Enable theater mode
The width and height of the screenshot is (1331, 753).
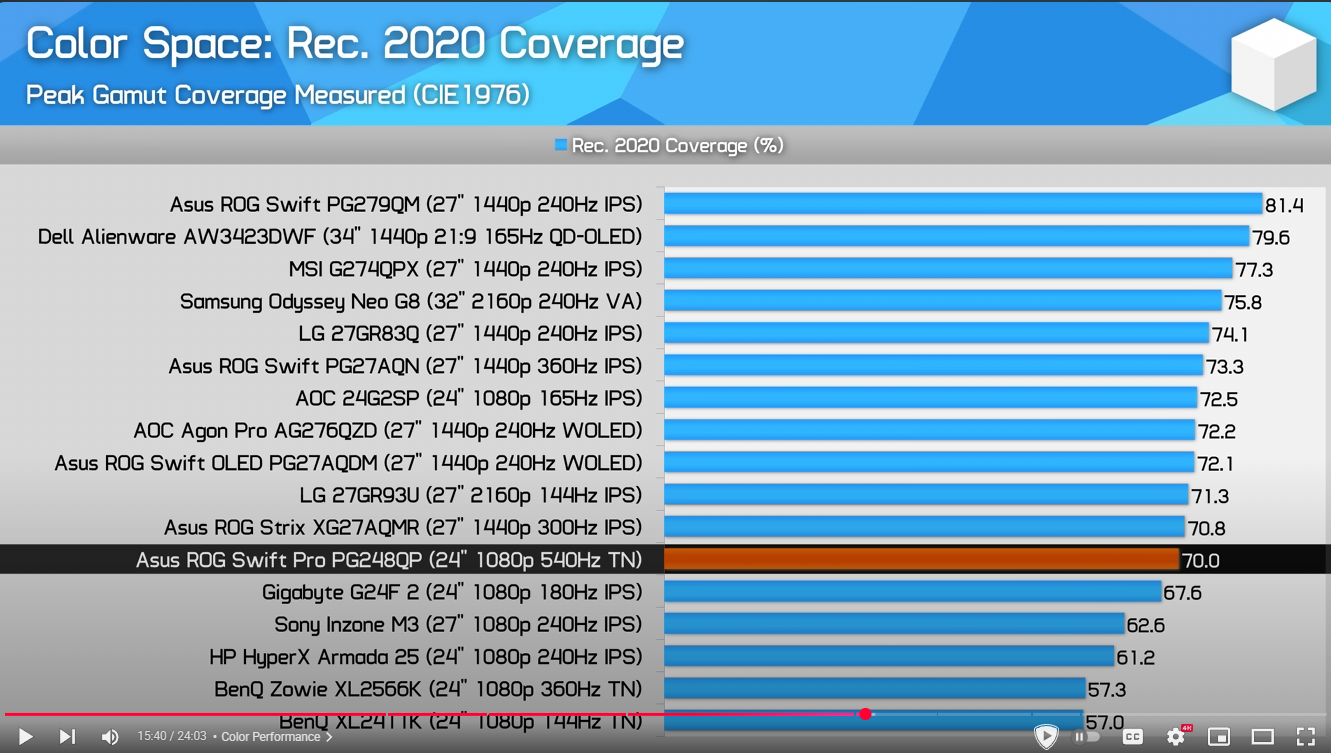[1263, 737]
